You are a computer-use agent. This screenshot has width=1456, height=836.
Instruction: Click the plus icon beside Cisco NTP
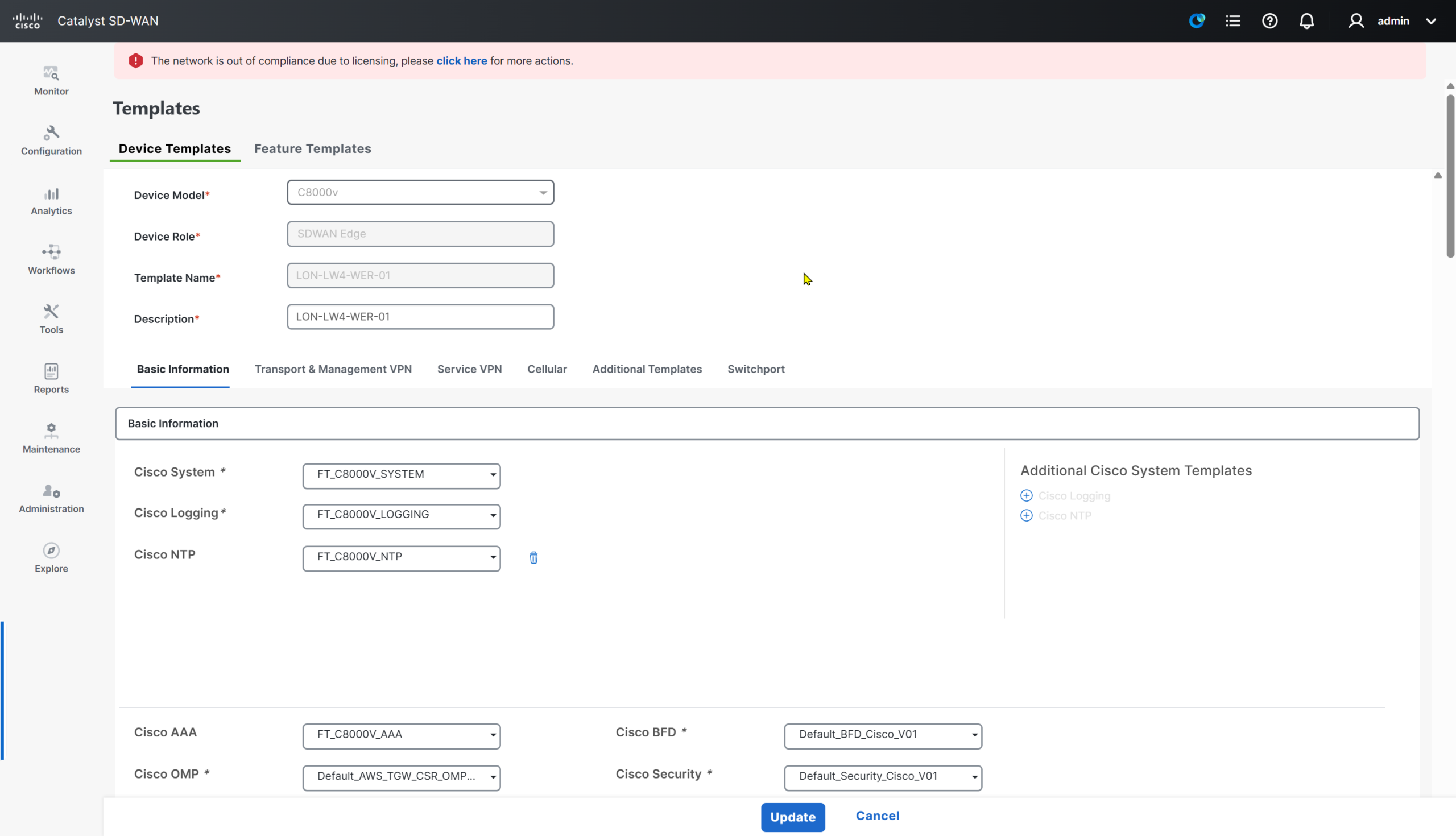point(1026,516)
